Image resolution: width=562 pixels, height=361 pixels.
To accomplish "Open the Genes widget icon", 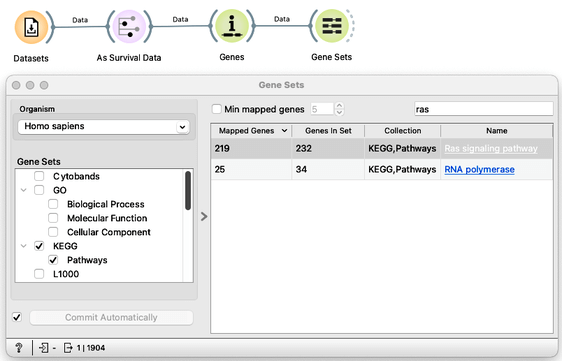I will (232, 26).
